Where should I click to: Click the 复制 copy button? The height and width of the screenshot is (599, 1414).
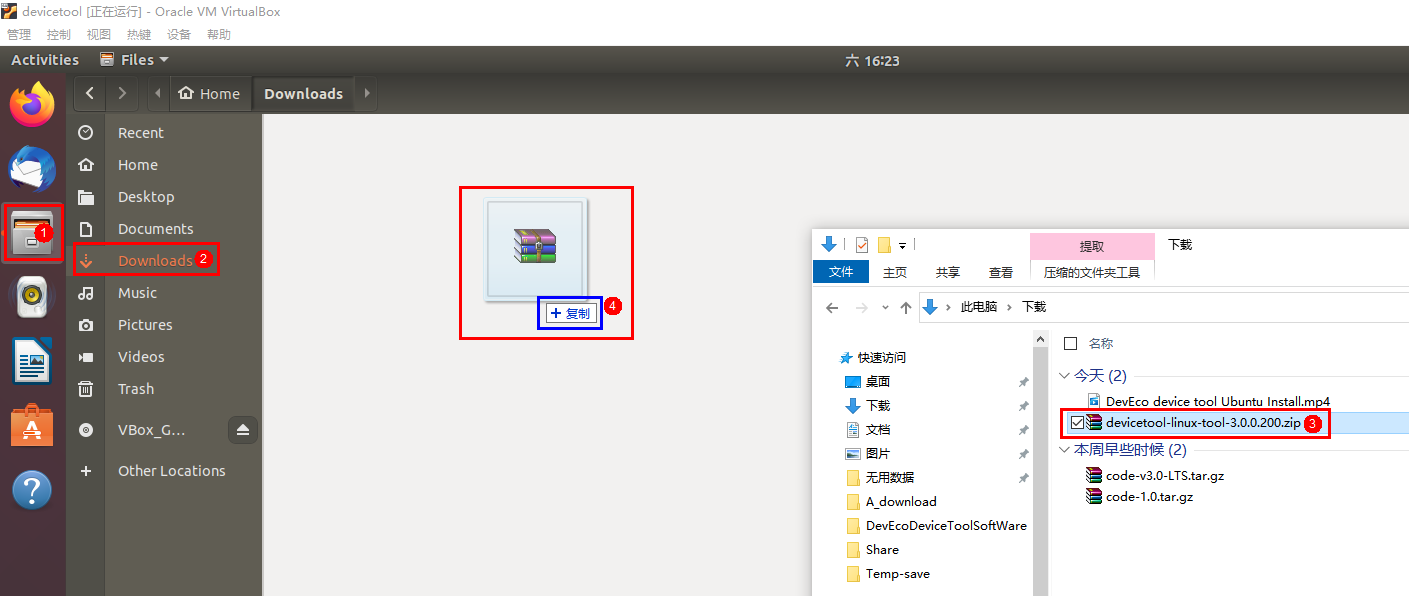point(570,312)
